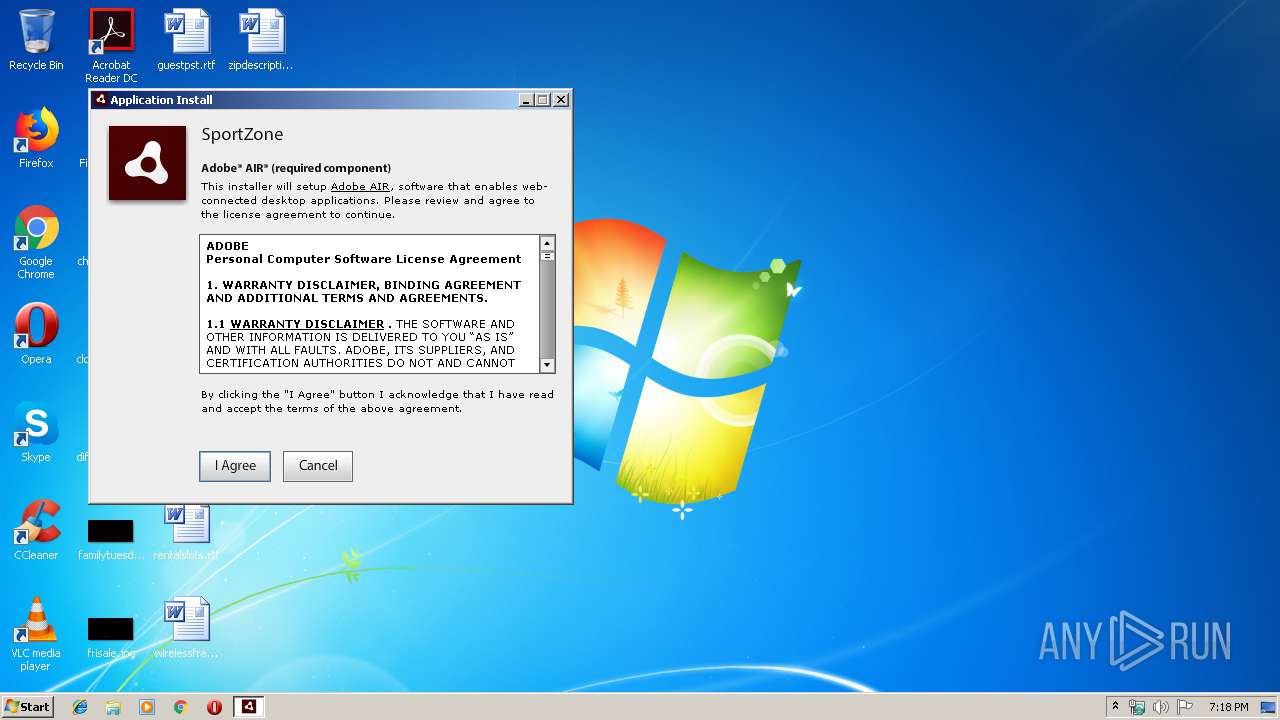Select the frisale.jpg image file
Screen dimensions: 1280x720
pyautogui.click(x=111, y=637)
